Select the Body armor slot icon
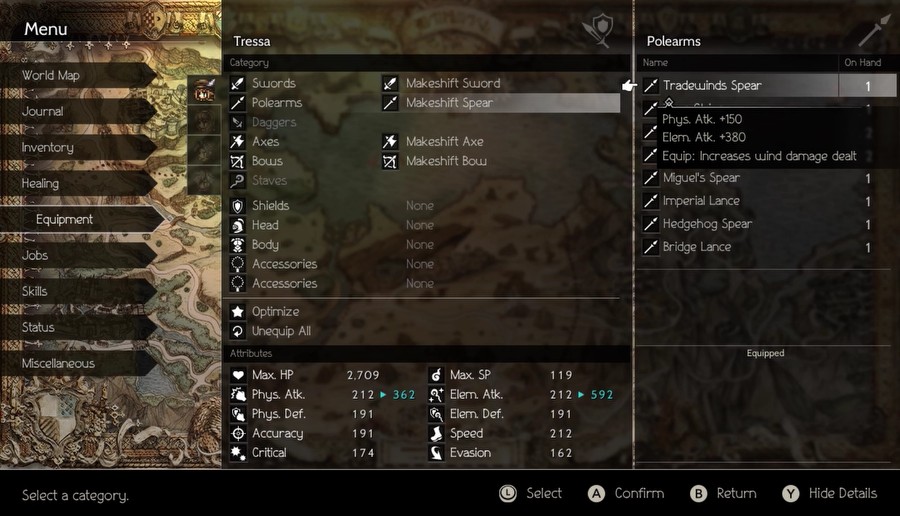This screenshot has height=516, width=900. [x=238, y=245]
